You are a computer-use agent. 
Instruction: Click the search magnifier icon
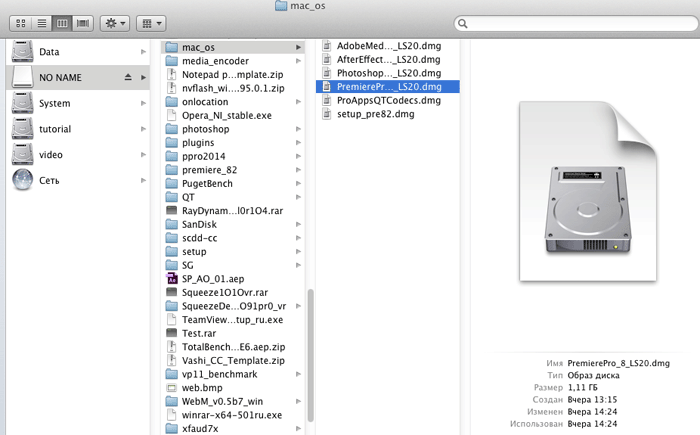462,23
